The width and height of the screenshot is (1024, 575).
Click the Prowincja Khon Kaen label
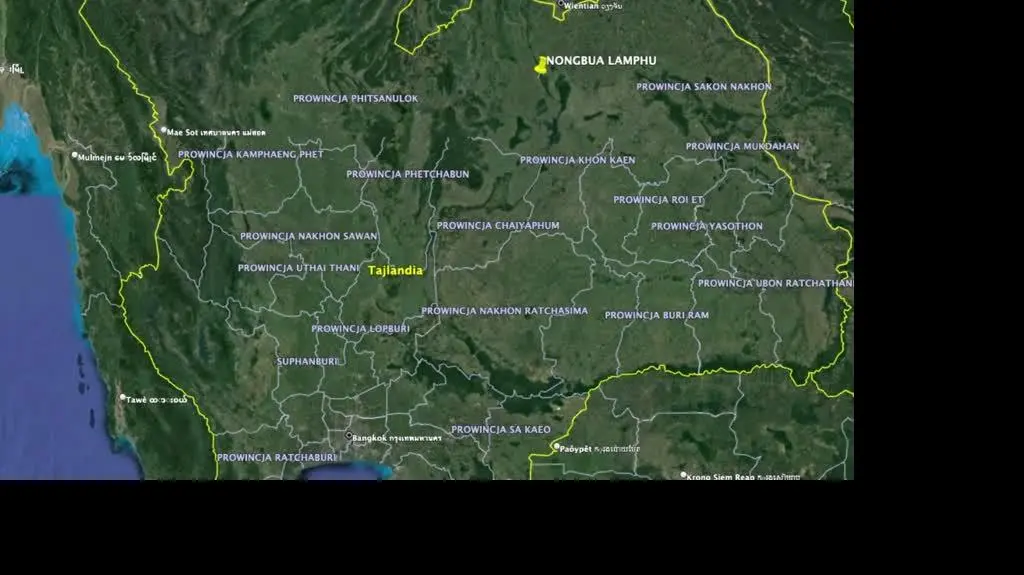pos(577,160)
